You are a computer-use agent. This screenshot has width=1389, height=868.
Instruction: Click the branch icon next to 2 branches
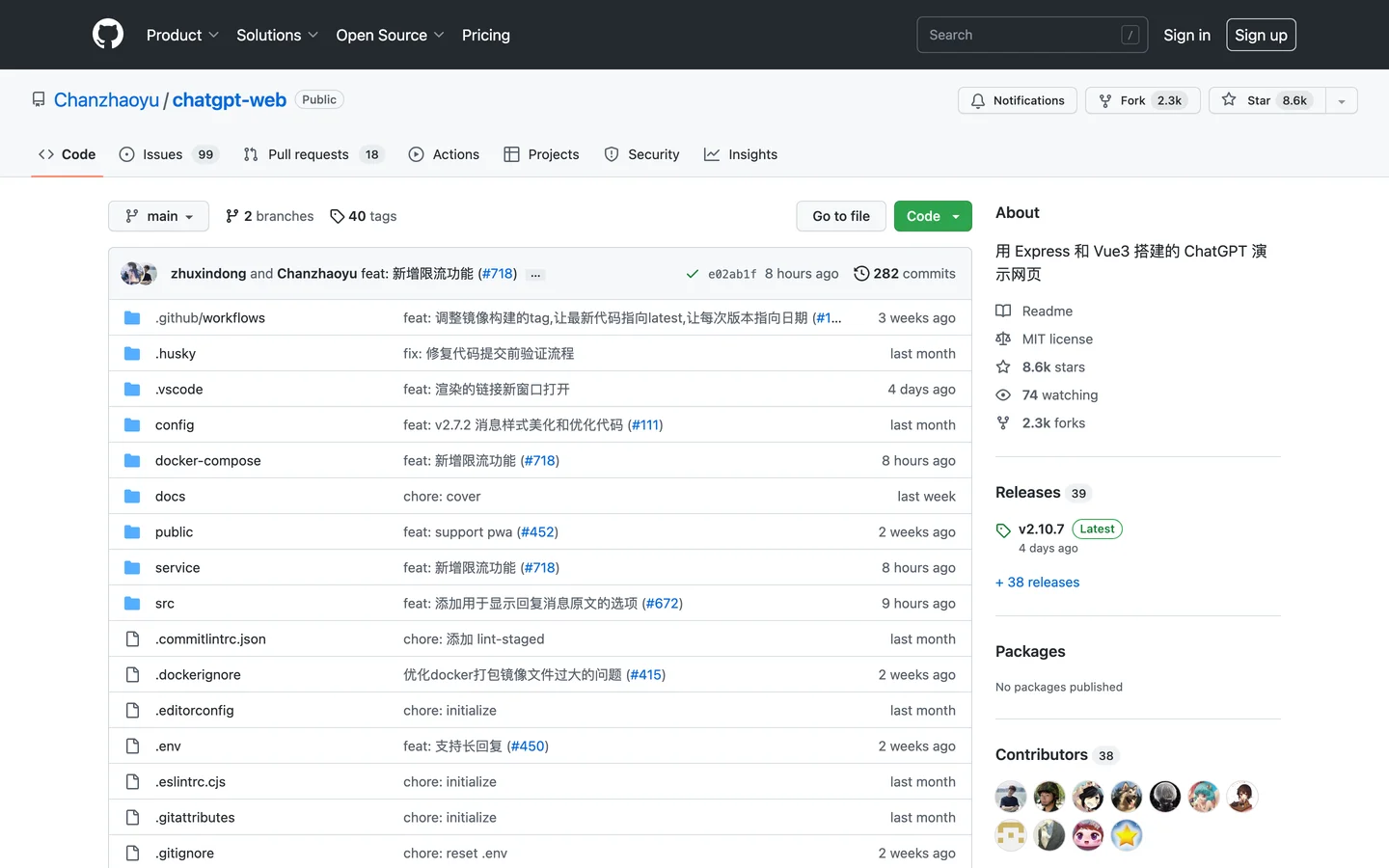[232, 216]
